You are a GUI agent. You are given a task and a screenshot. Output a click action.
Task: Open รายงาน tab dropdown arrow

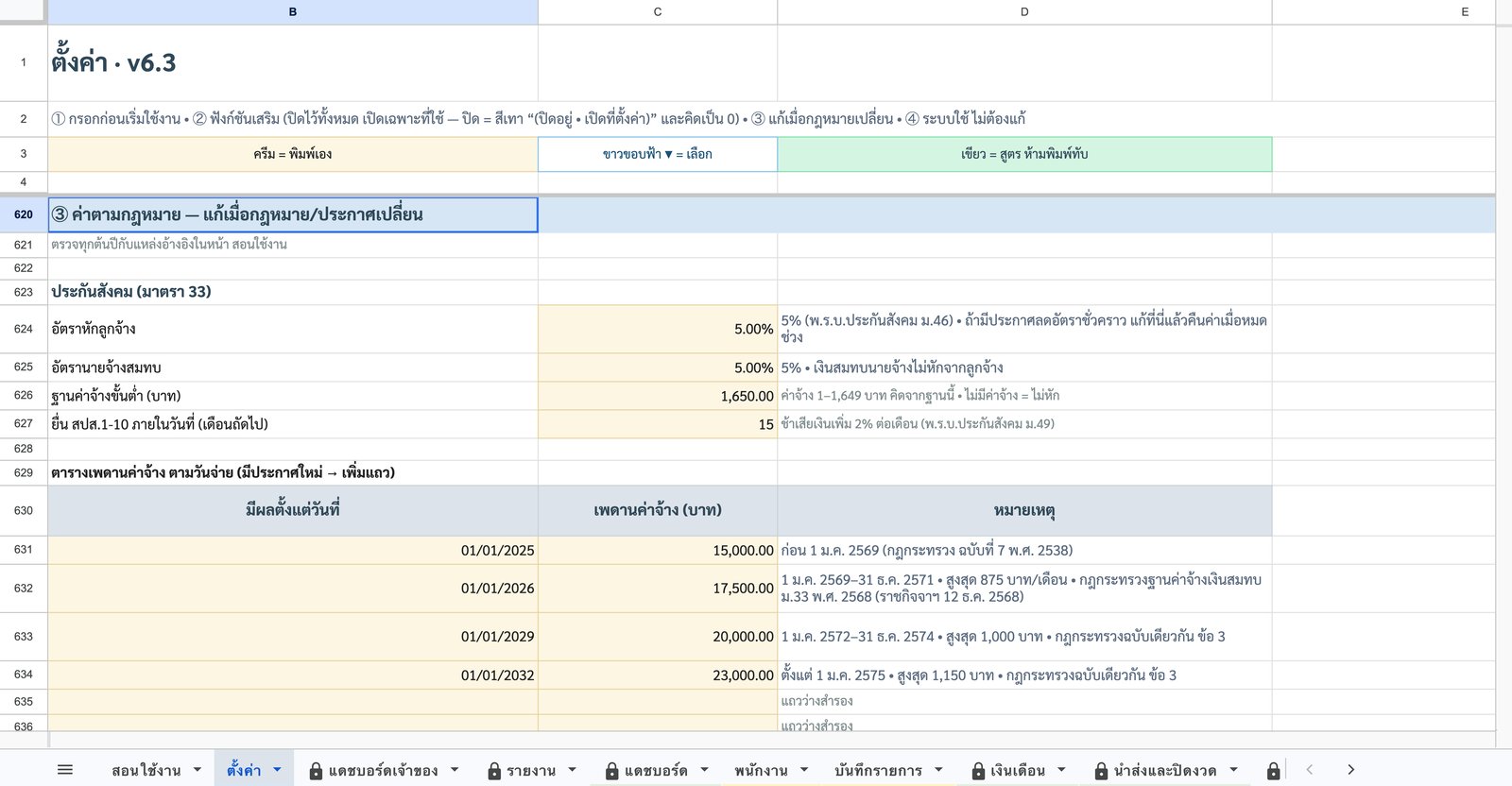572,770
